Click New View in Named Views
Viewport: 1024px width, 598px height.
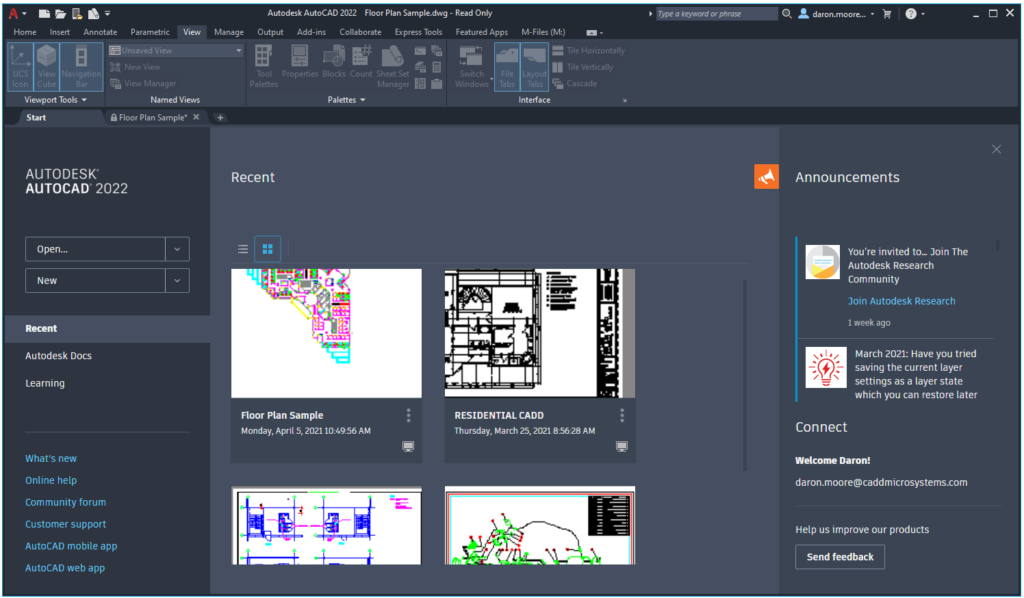135,67
